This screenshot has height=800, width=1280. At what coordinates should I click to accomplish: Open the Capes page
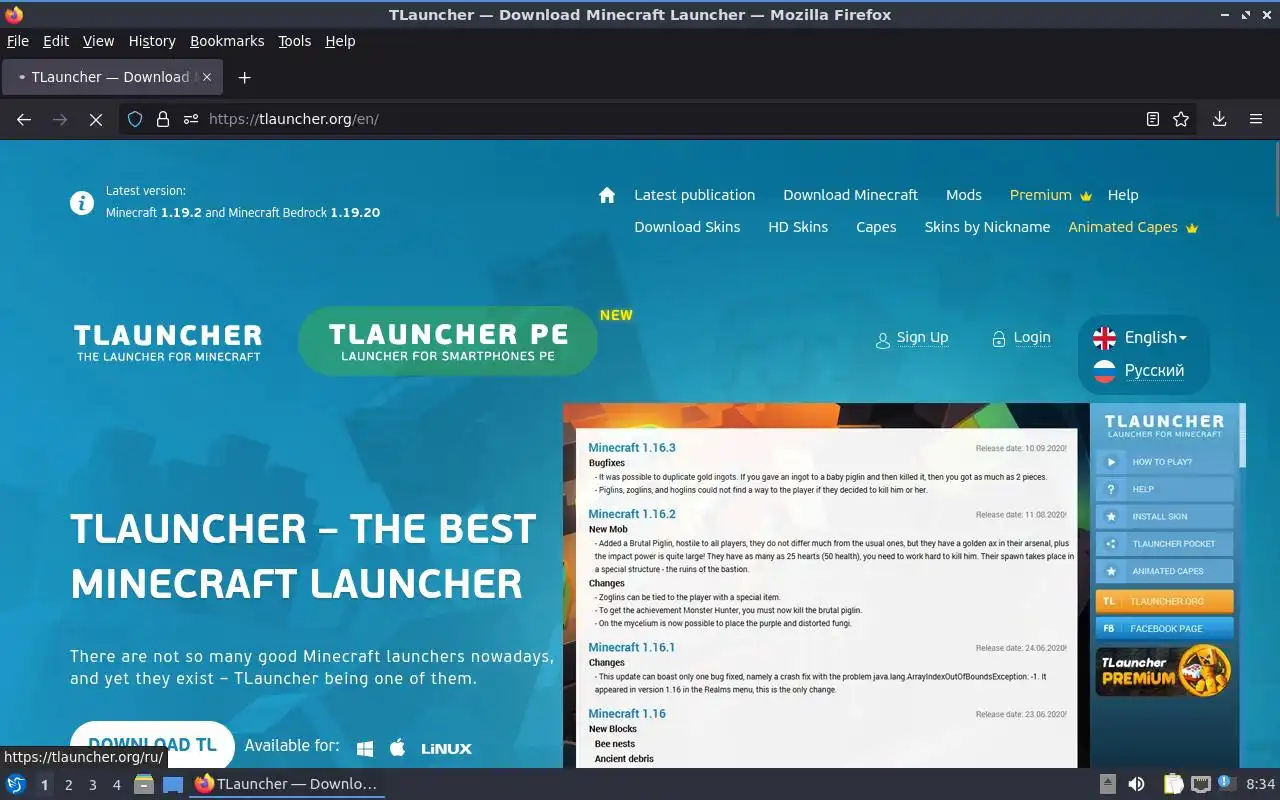pos(876,227)
